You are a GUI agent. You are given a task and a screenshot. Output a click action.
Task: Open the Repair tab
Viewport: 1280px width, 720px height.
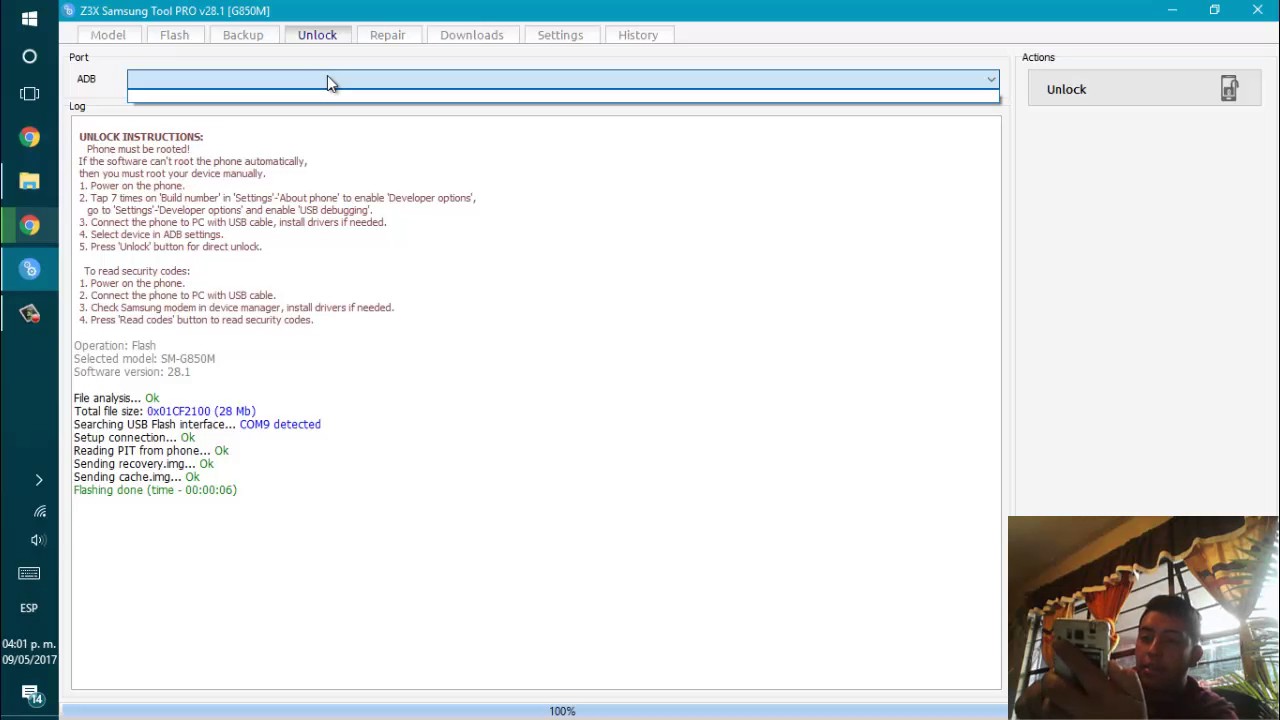pos(387,35)
